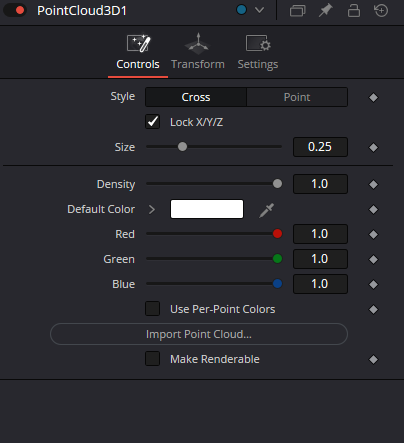Open the Settings tab
This screenshot has height=443, width=404.
pos(258,52)
